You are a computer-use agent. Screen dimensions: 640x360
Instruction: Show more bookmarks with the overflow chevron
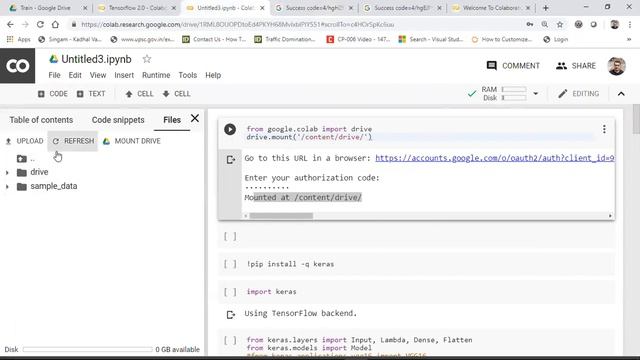pos(629,39)
